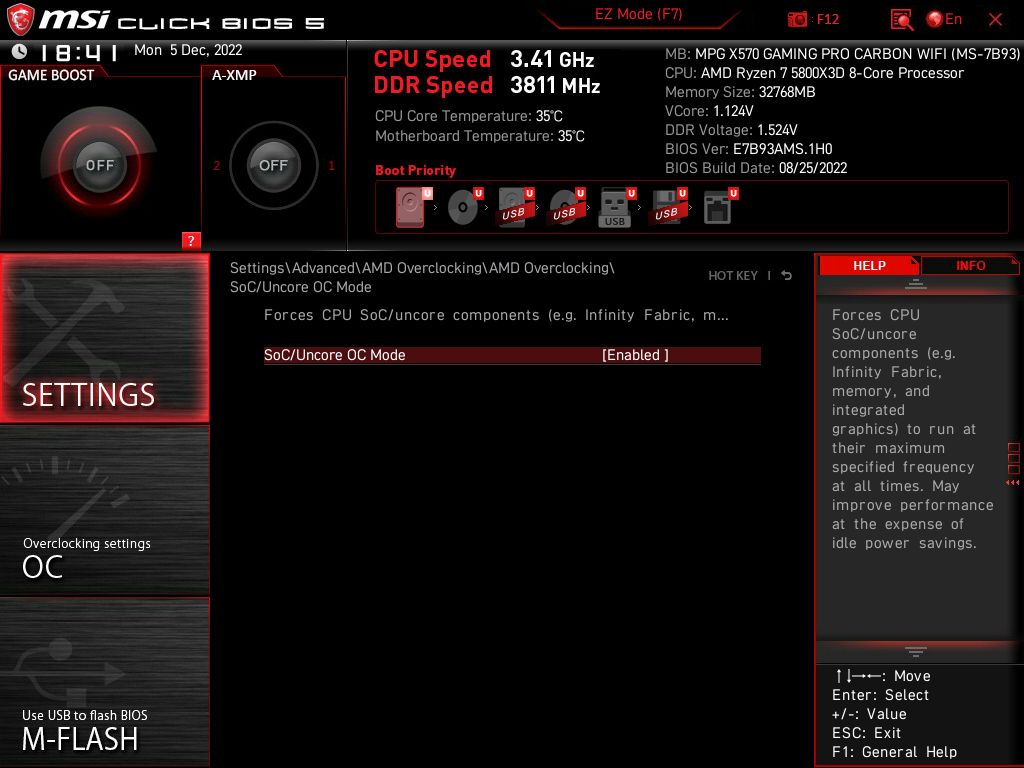1024x768 pixels.
Task: Click the MSI dragon shield logo
Action: point(20,20)
